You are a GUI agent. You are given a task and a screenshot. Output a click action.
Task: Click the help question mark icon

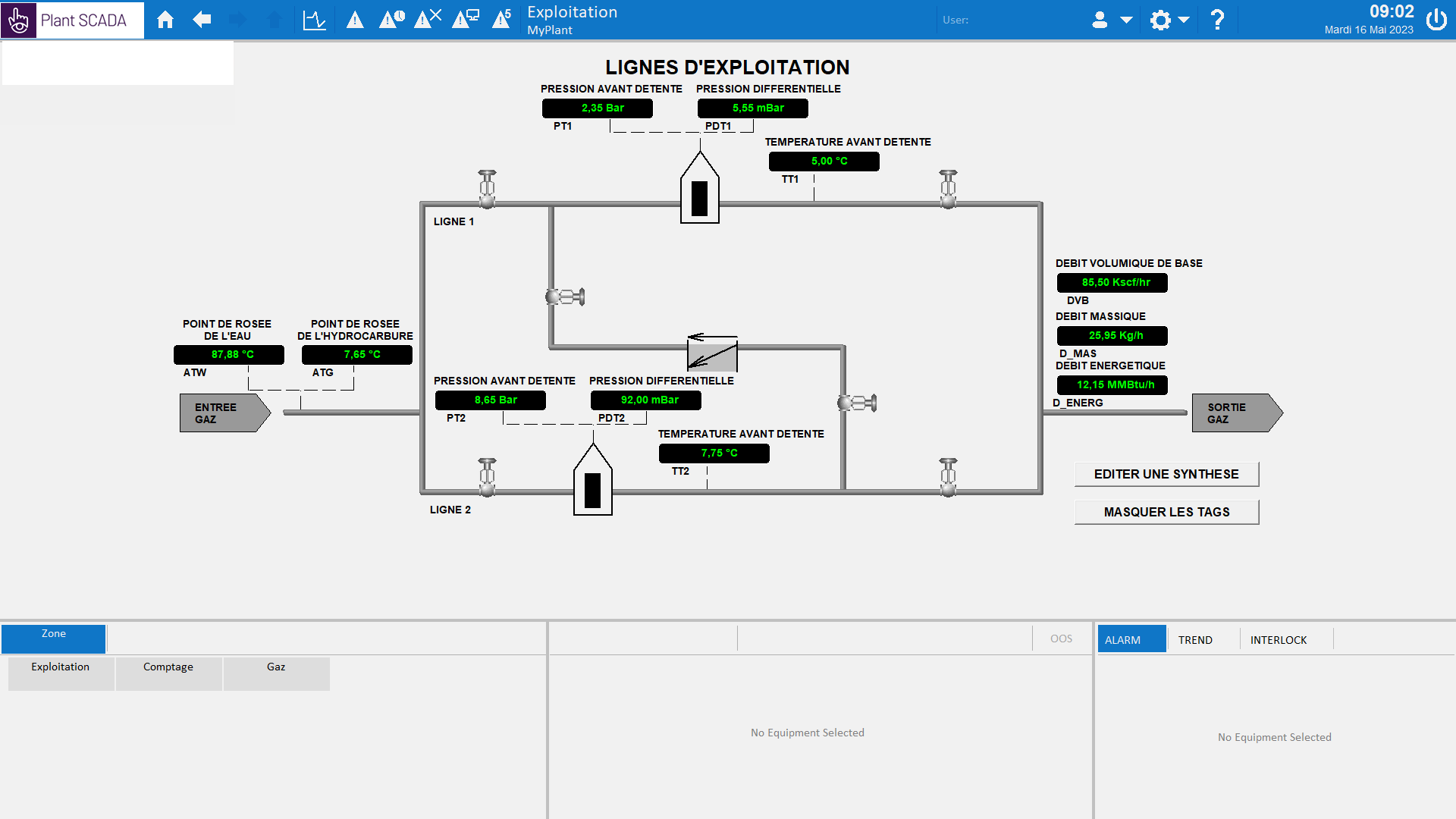tap(1217, 20)
